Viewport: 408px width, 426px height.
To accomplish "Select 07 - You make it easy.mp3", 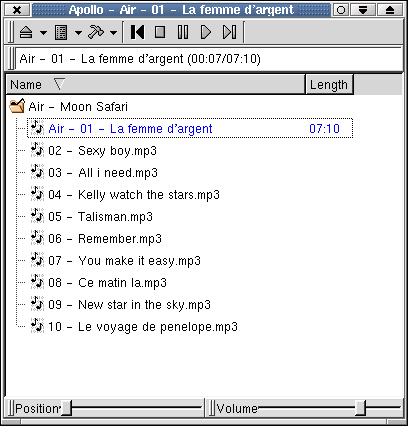I will [x=124, y=261].
